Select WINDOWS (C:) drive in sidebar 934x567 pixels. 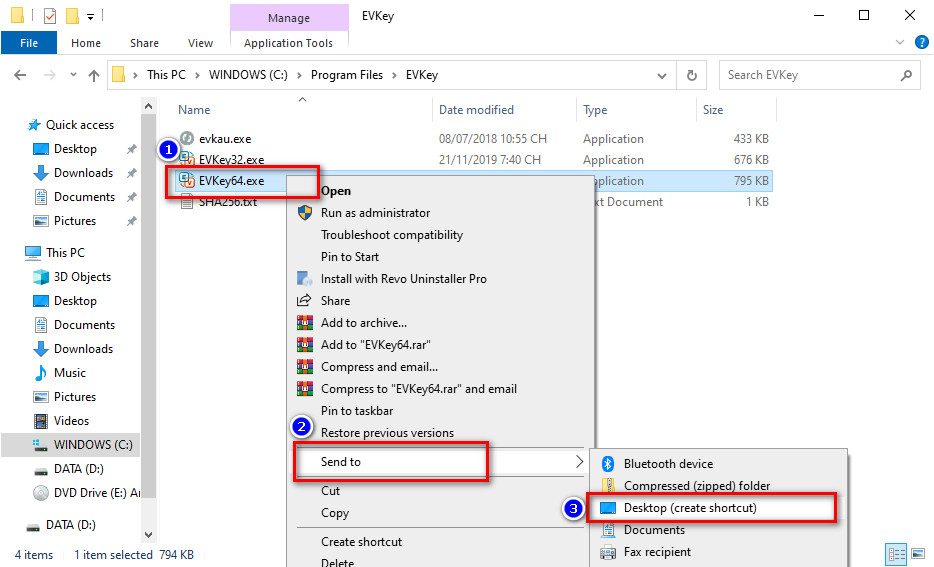tap(93, 445)
